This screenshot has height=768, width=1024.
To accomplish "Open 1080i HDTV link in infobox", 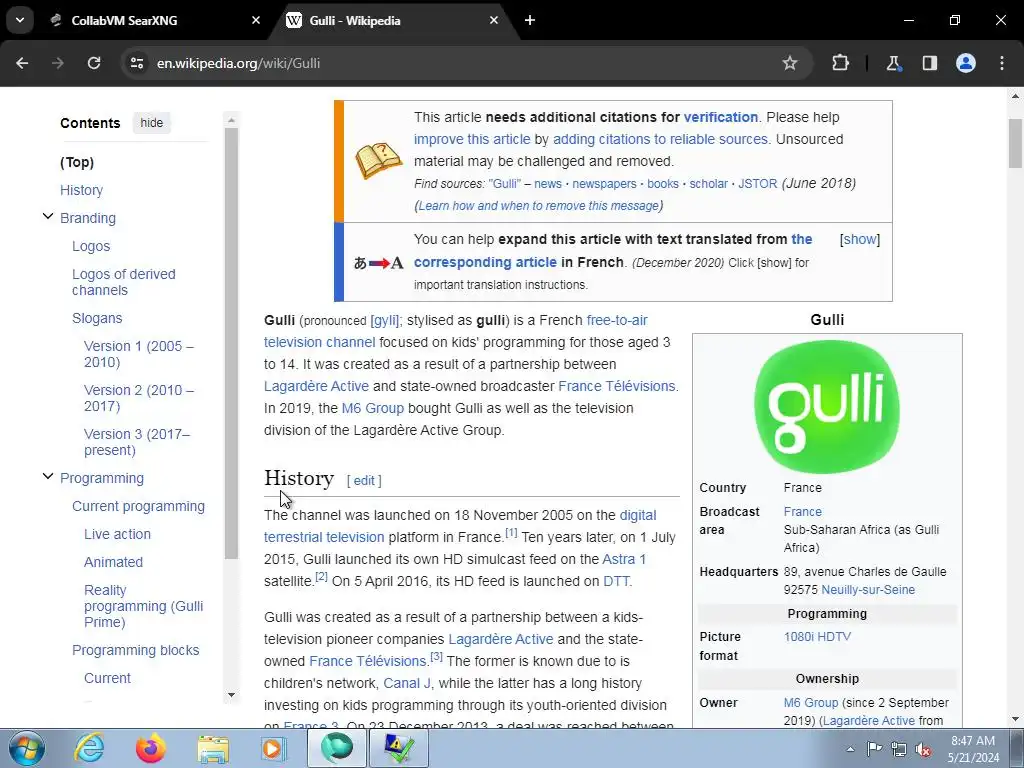I will [817, 637].
